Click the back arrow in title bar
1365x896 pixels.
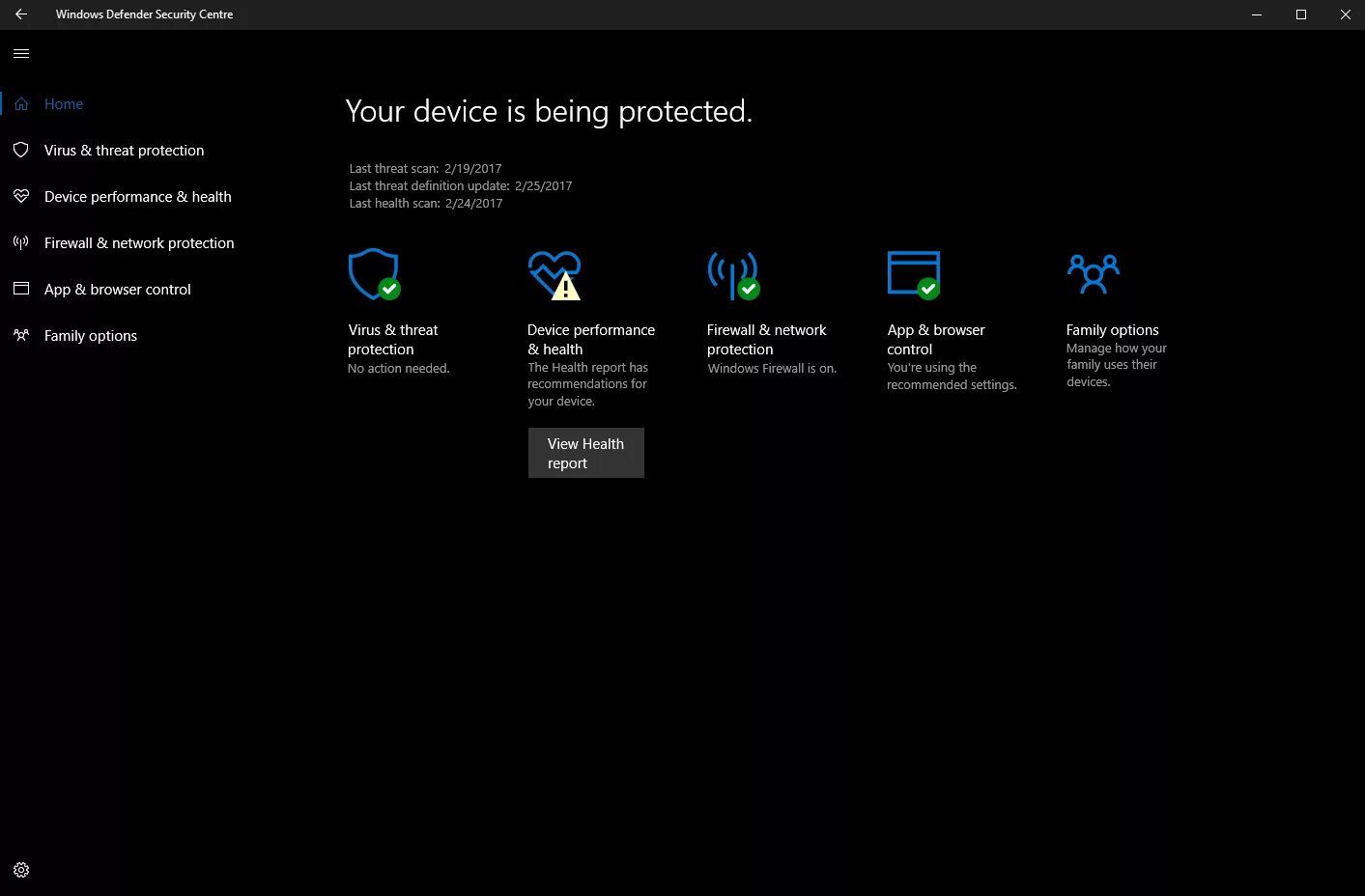point(21,14)
